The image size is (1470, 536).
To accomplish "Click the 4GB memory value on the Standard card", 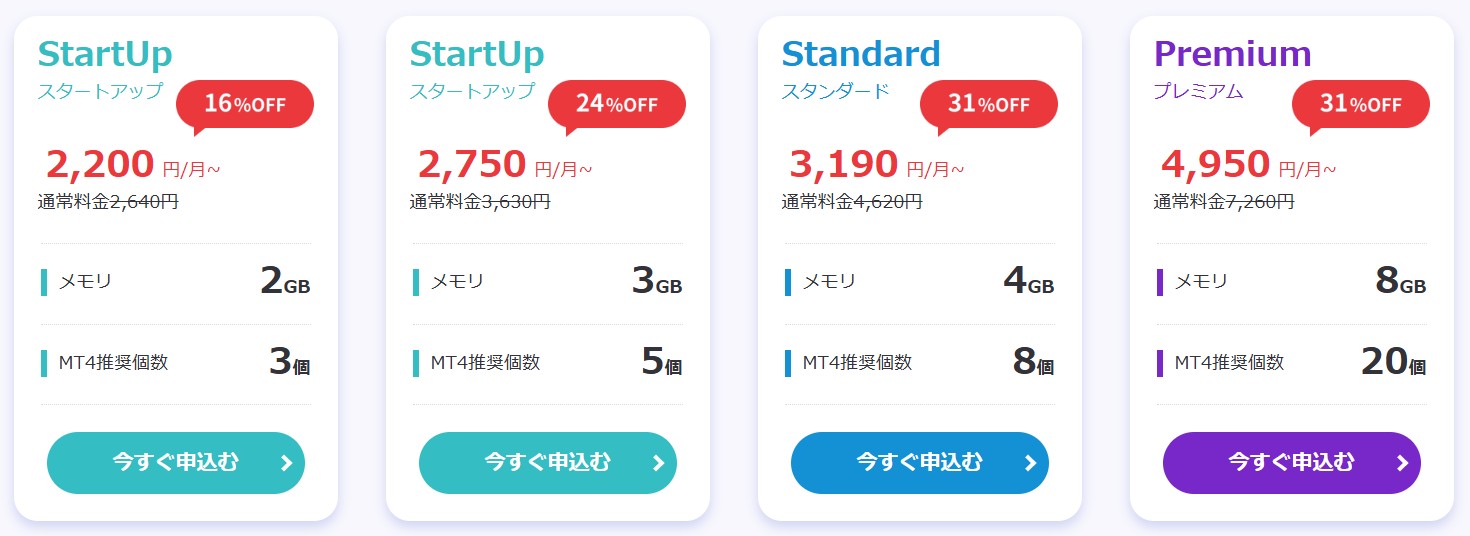I will tap(1028, 282).
